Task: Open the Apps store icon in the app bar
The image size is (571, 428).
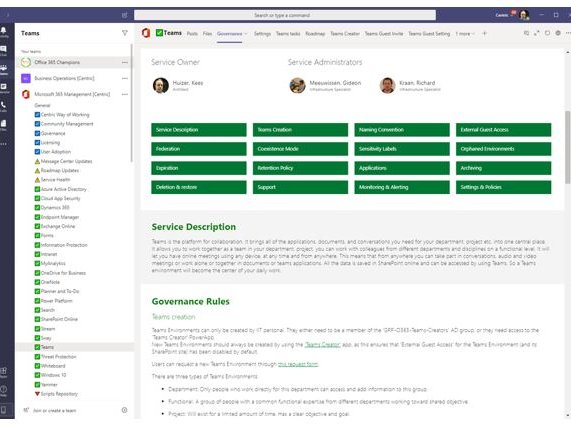Action: (4, 372)
